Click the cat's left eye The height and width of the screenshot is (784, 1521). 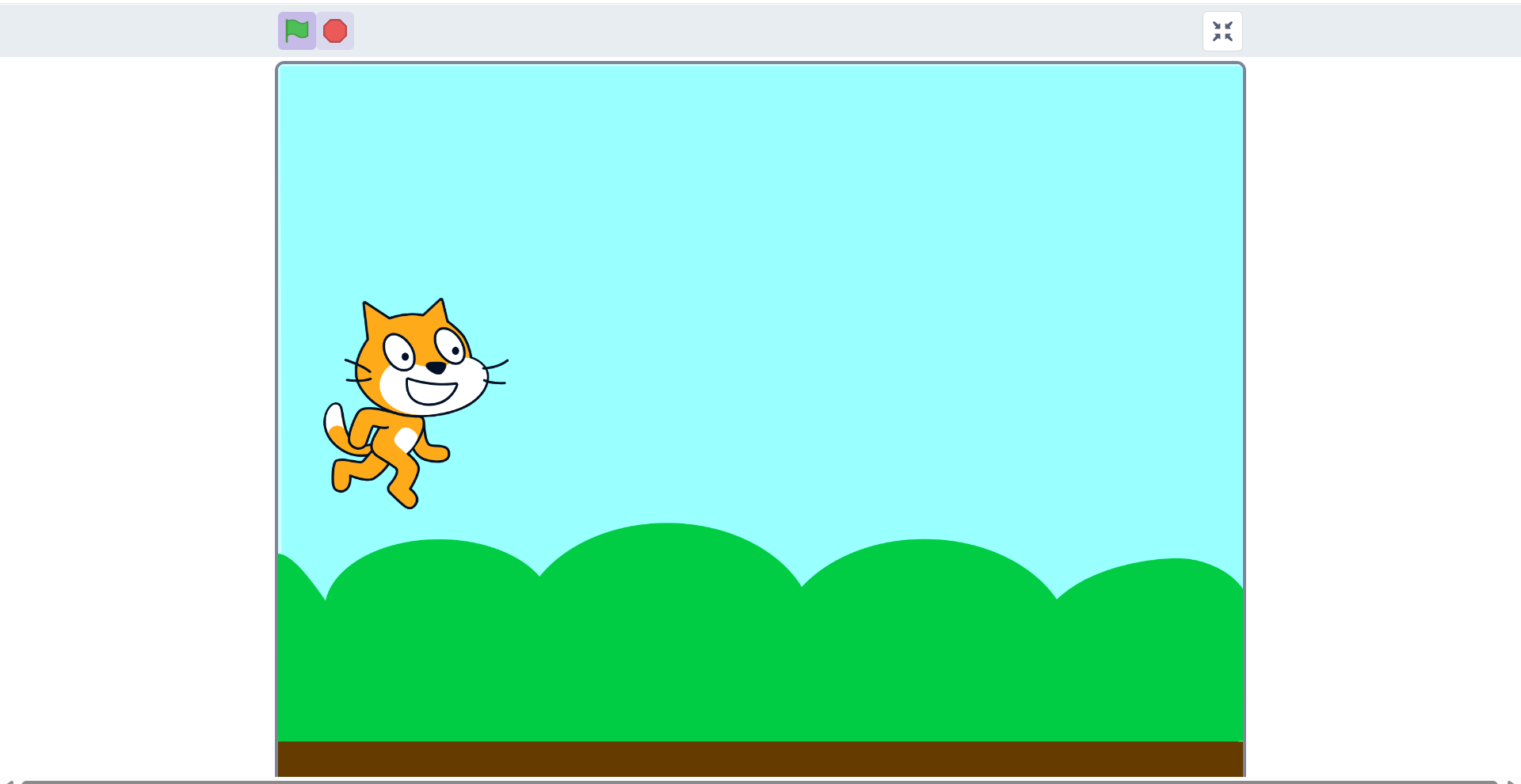(x=399, y=352)
